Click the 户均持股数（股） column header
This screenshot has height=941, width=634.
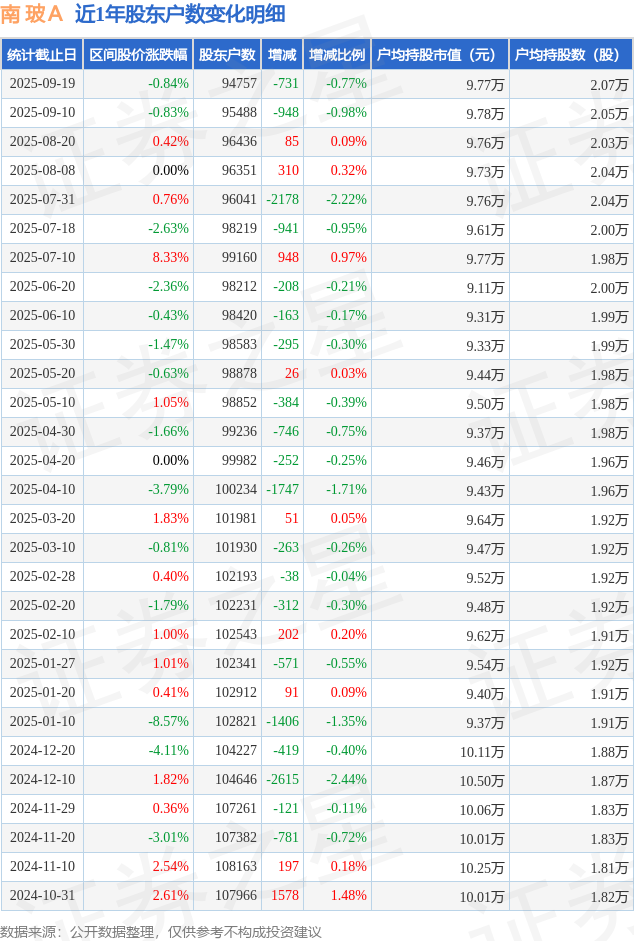pyautogui.click(x=570, y=55)
